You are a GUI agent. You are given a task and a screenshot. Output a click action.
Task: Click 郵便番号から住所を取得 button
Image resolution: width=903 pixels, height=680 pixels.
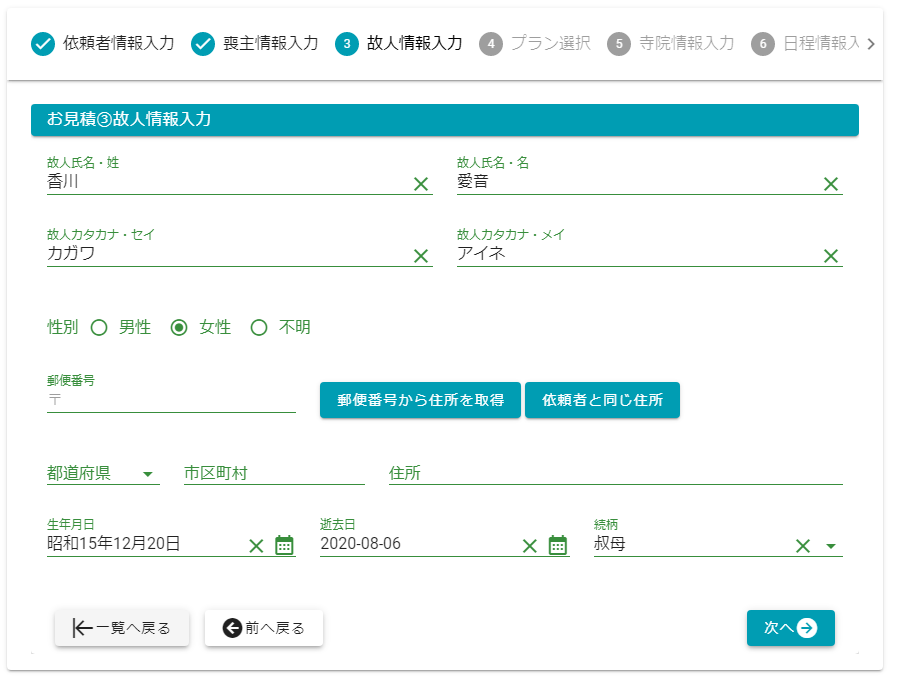[x=420, y=400]
